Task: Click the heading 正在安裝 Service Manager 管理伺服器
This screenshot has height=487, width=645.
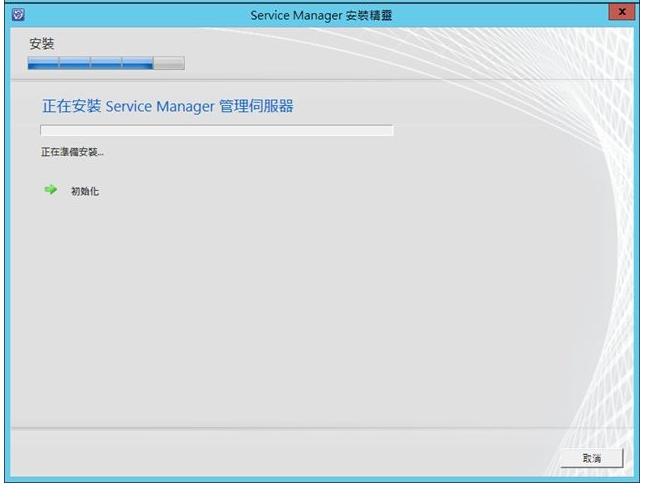Action: pyautogui.click(x=167, y=106)
